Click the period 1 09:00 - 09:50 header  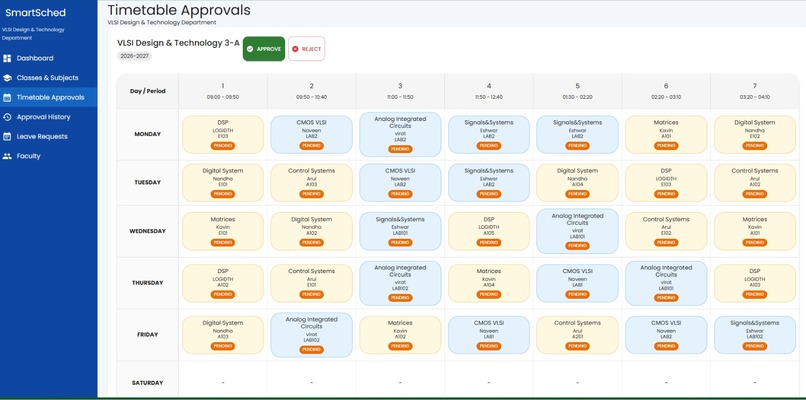223,91
